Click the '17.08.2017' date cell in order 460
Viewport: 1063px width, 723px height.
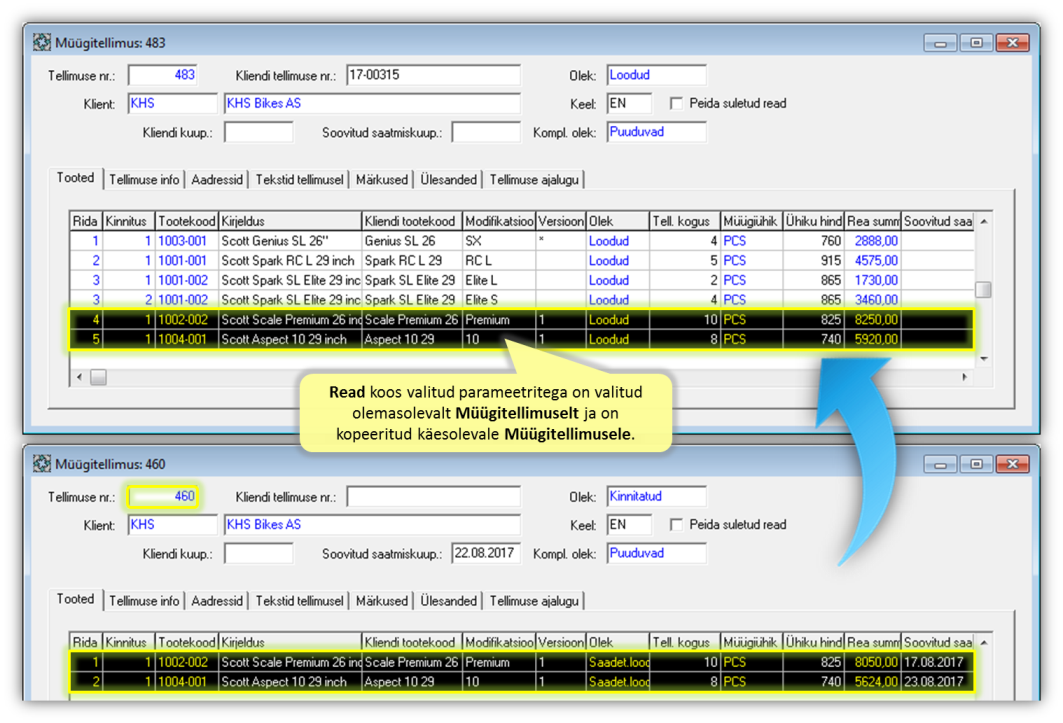click(938, 662)
